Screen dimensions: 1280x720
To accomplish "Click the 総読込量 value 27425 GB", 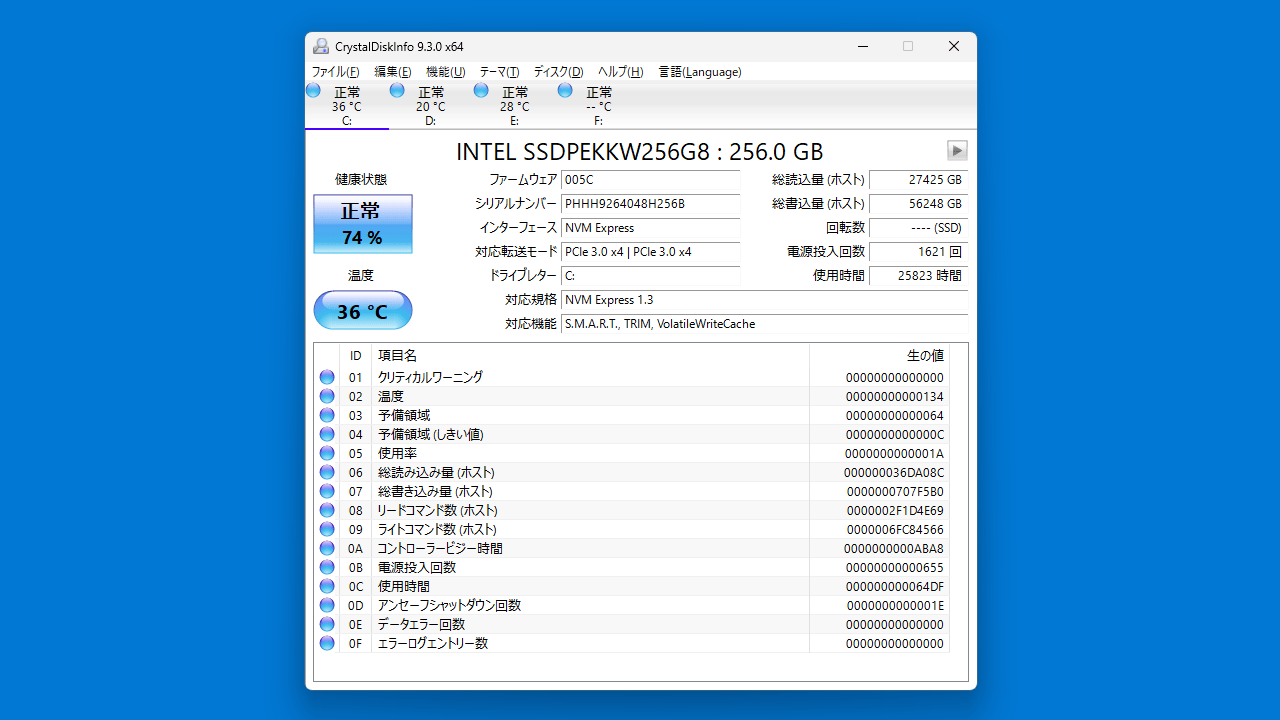I will coord(918,180).
